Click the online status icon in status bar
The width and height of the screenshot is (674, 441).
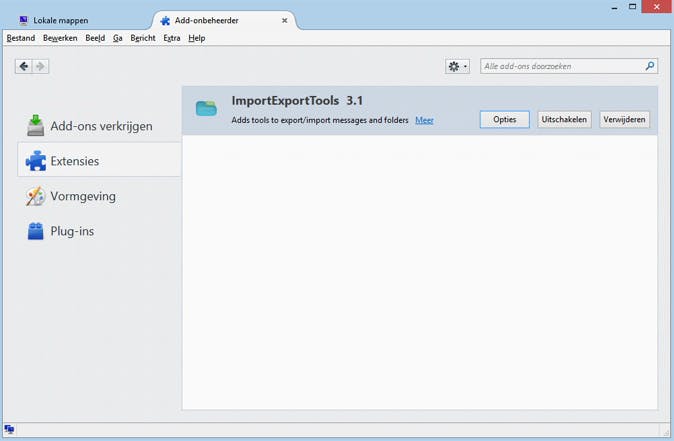[9, 429]
